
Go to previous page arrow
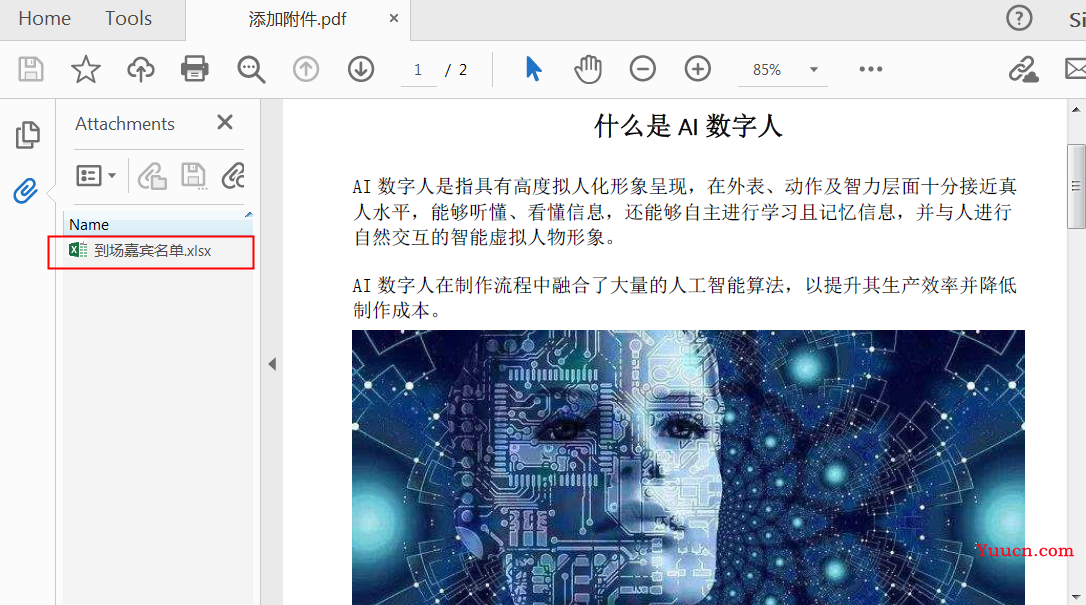click(x=305, y=69)
